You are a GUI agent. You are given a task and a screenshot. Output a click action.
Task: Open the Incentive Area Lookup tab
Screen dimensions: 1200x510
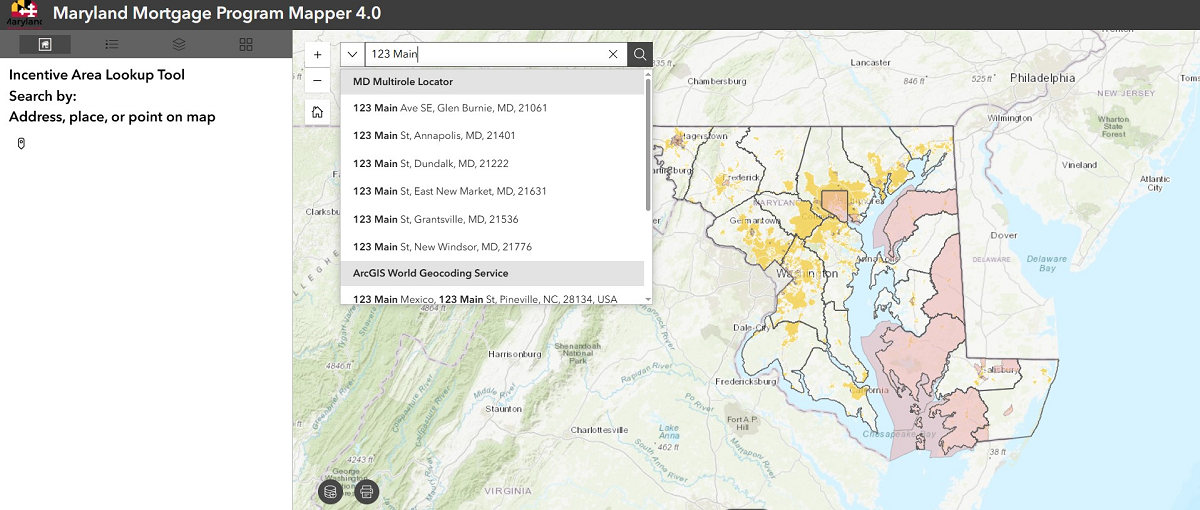pyautogui.click(x=44, y=44)
